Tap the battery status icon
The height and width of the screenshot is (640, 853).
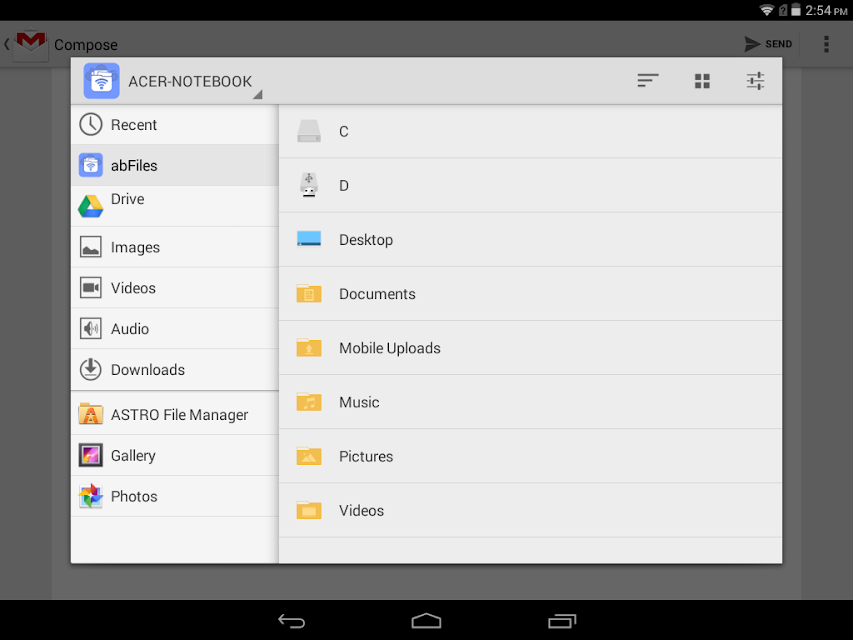[x=796, y=10]
